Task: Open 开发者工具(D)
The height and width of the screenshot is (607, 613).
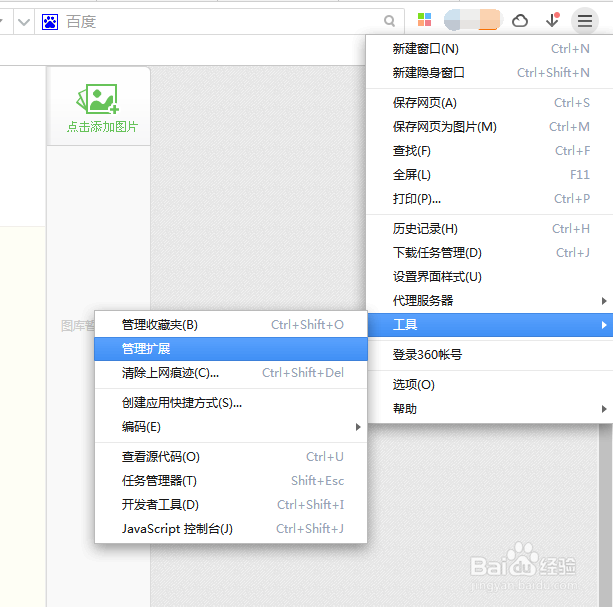Action: [231, 505]
